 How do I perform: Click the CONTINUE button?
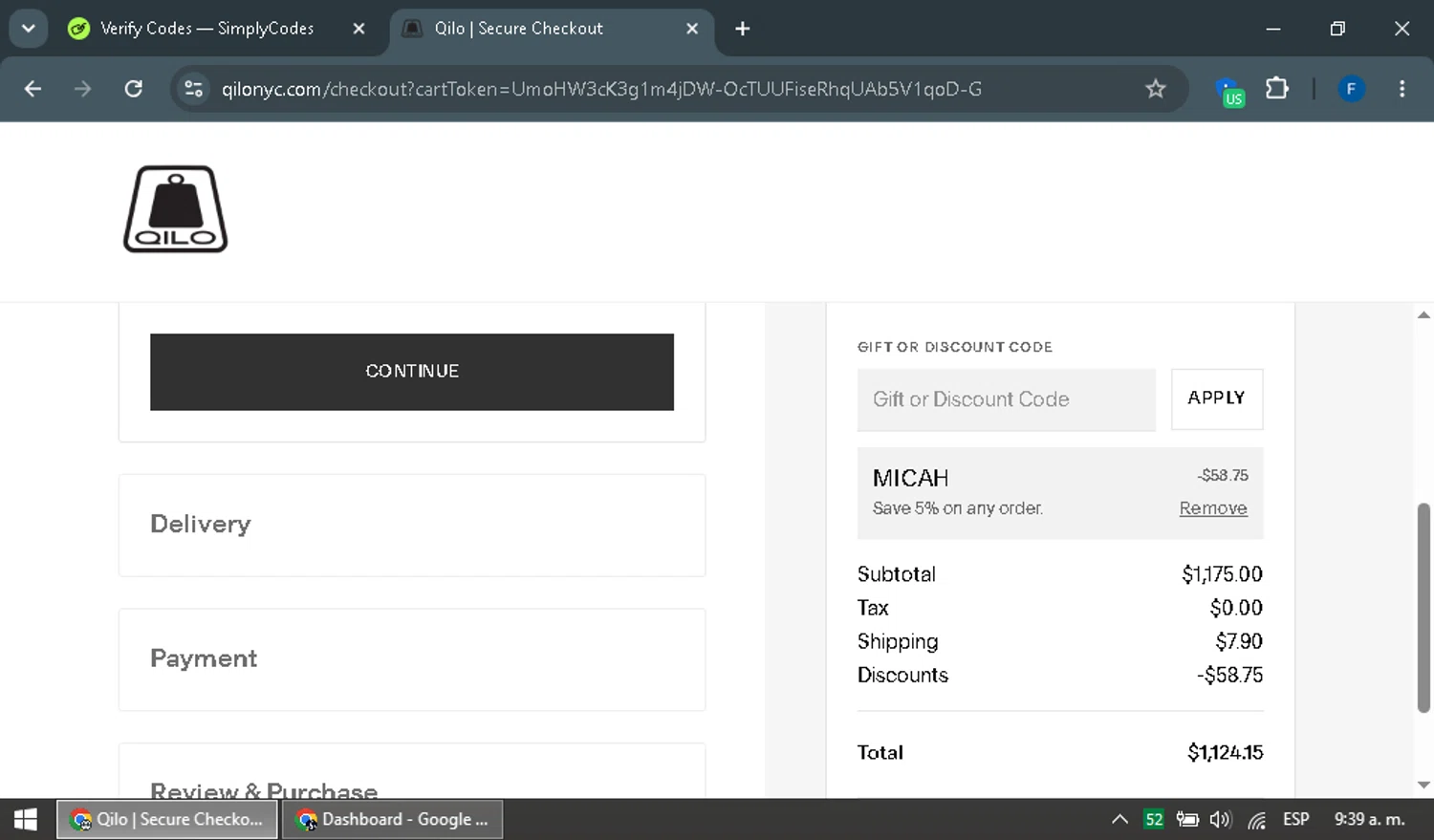(x=412, y=372)
